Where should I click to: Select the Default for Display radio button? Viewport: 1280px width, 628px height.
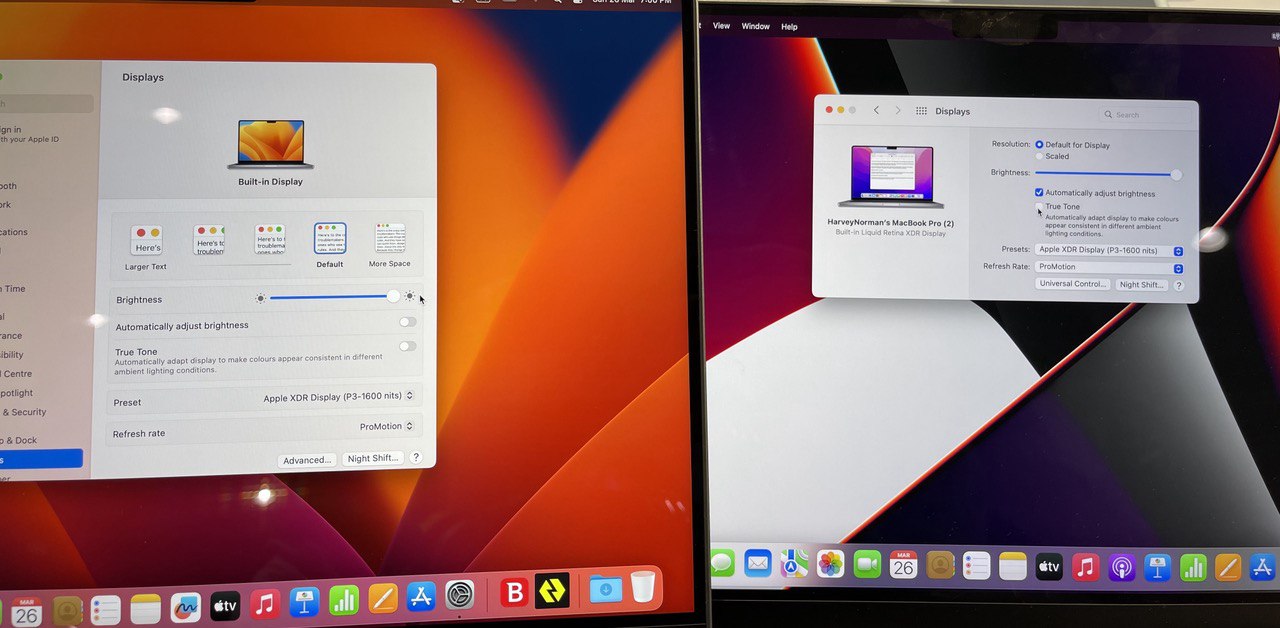tap(1039, 145)
